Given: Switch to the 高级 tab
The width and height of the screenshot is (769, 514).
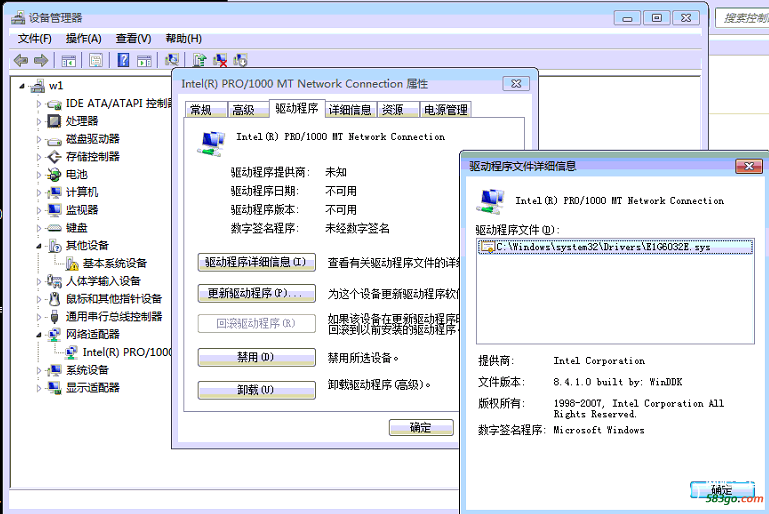Looking at the screenshot, I should (x=243, y=110).
